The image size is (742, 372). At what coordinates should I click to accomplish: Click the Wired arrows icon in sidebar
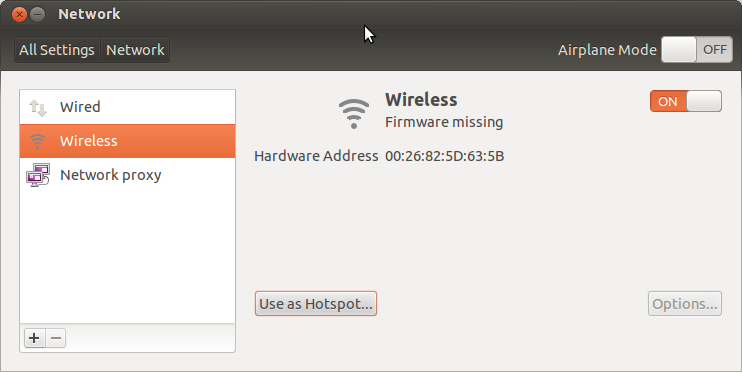pyautogui.click(x=38, y=107)
